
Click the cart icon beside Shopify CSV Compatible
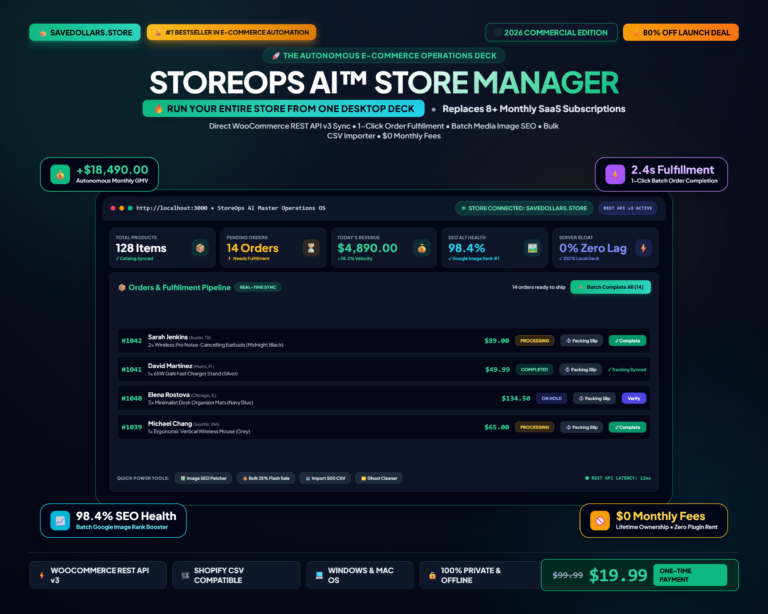click(185, 575)
